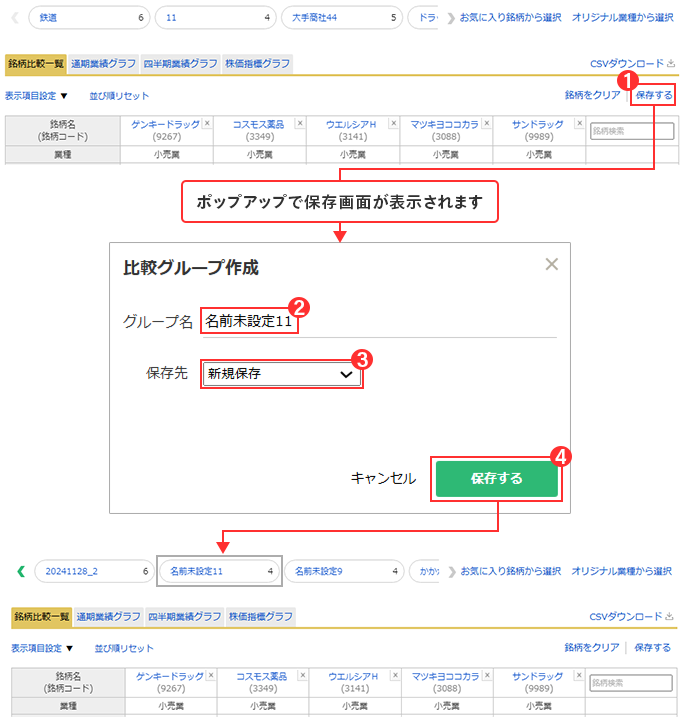Expand 表示項目設定 menu in upper screenshot
Image resolution: width=680 pixels, height=717 pixels.
pyautogui.click(x=36, y=96)
